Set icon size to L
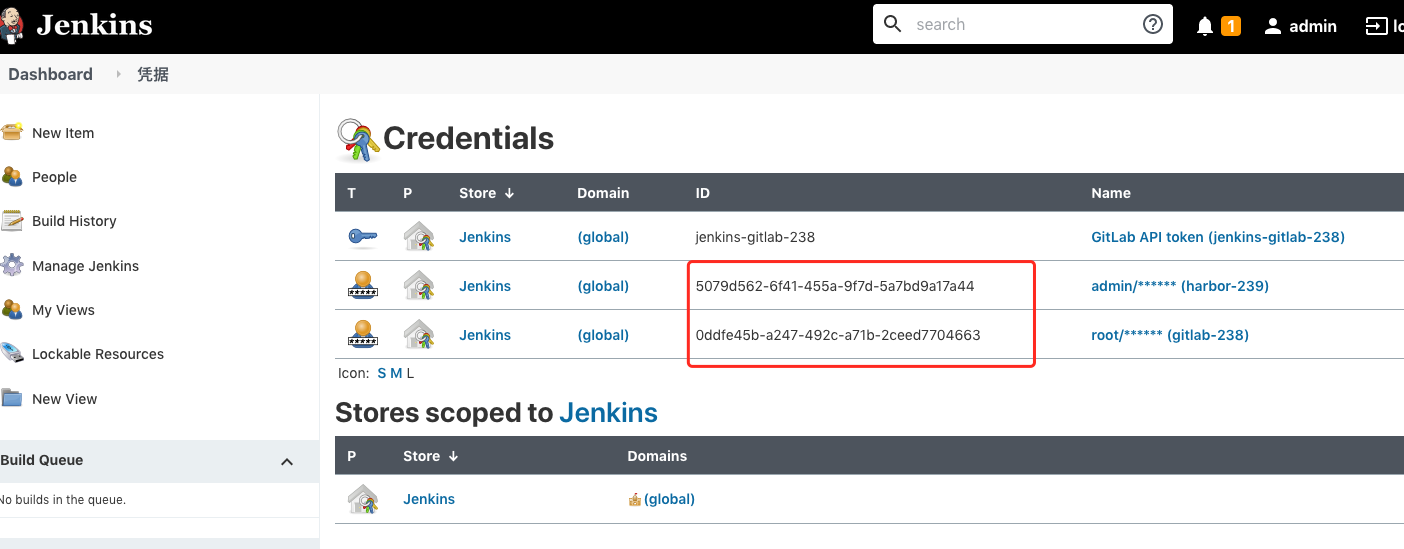The height and width of the screenshot is (549, 1404). [410, 373]
